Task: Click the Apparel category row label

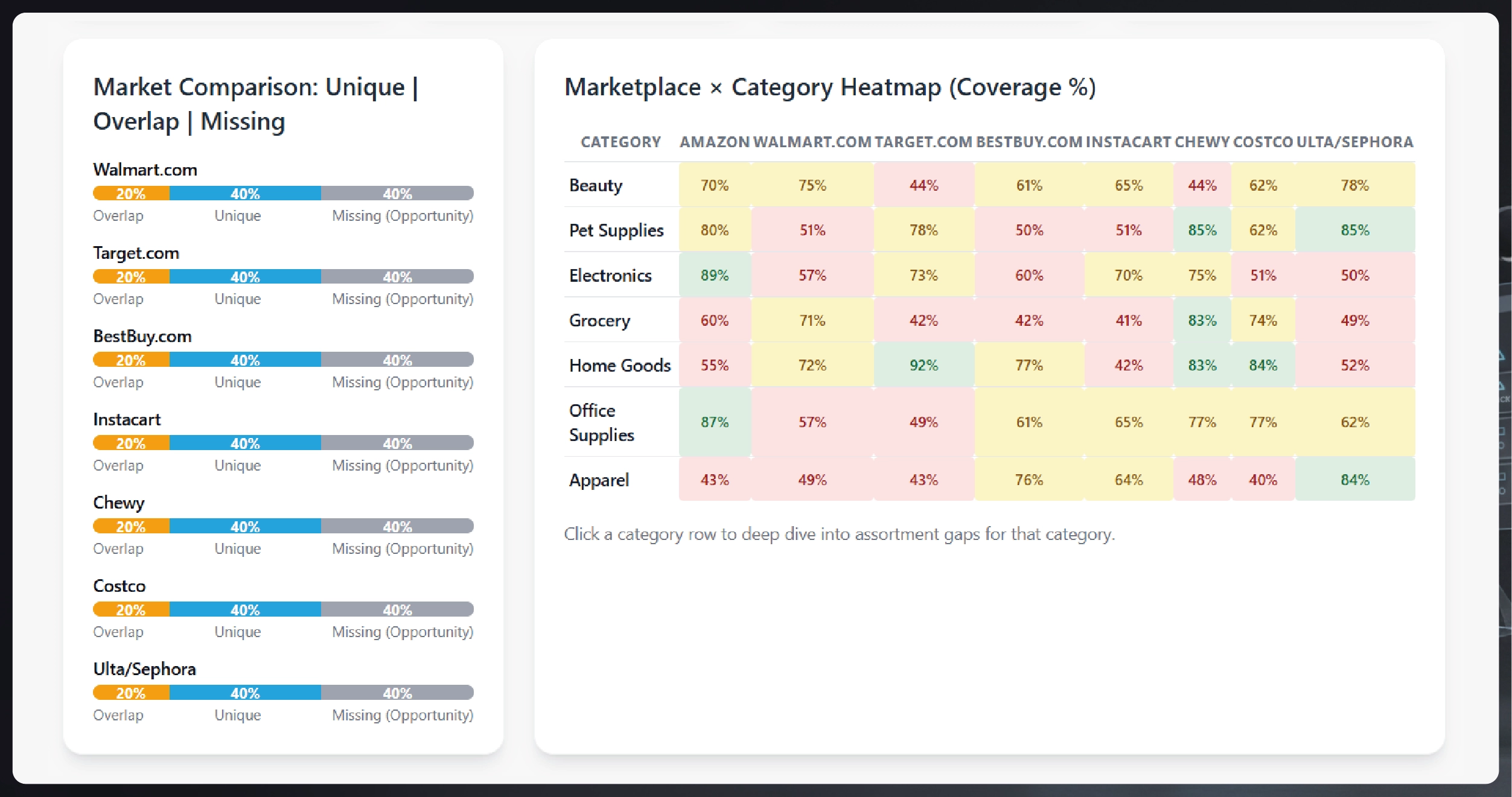Action: (599, 480)
